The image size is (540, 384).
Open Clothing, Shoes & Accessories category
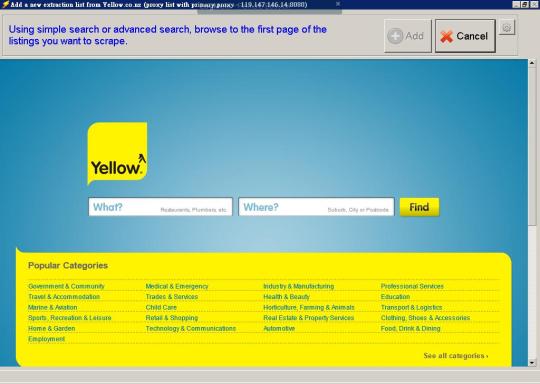425,318
